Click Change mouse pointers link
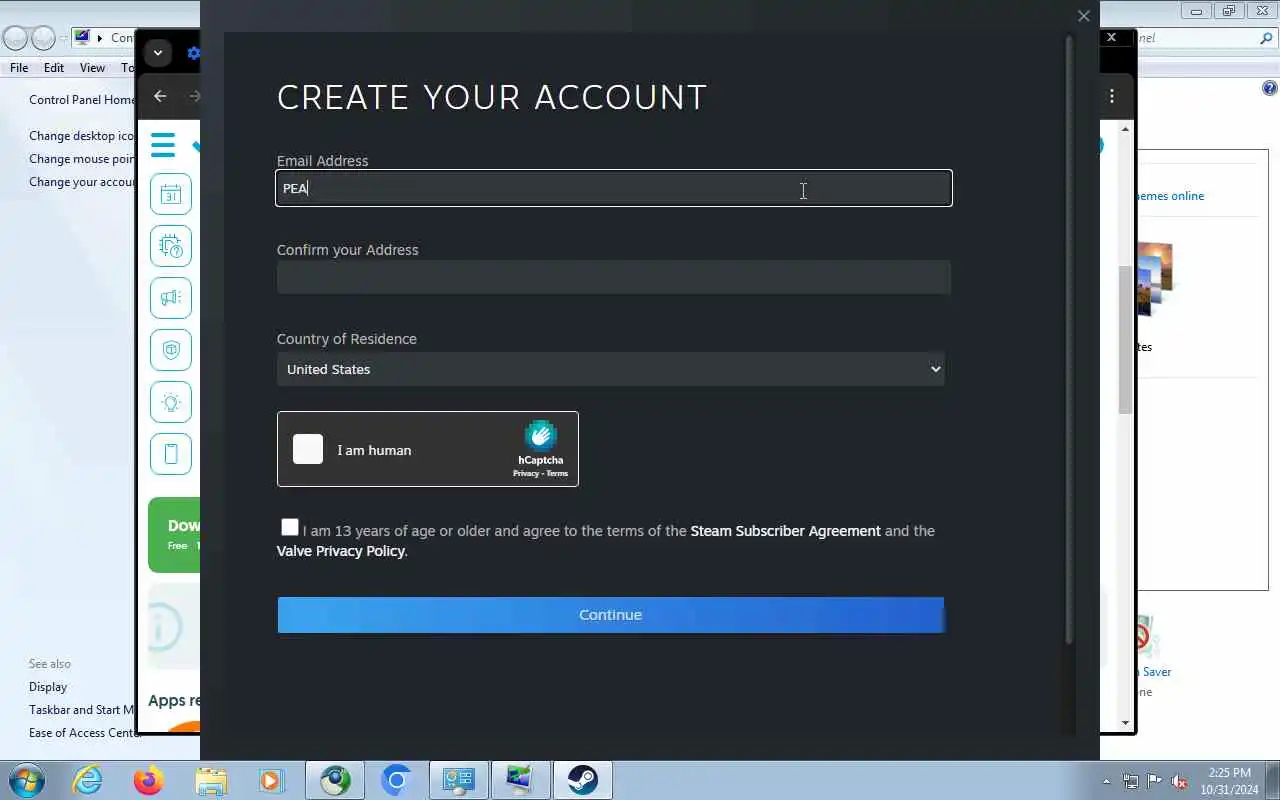Viewport: 1280px width, 800px height. pos(81,159)
